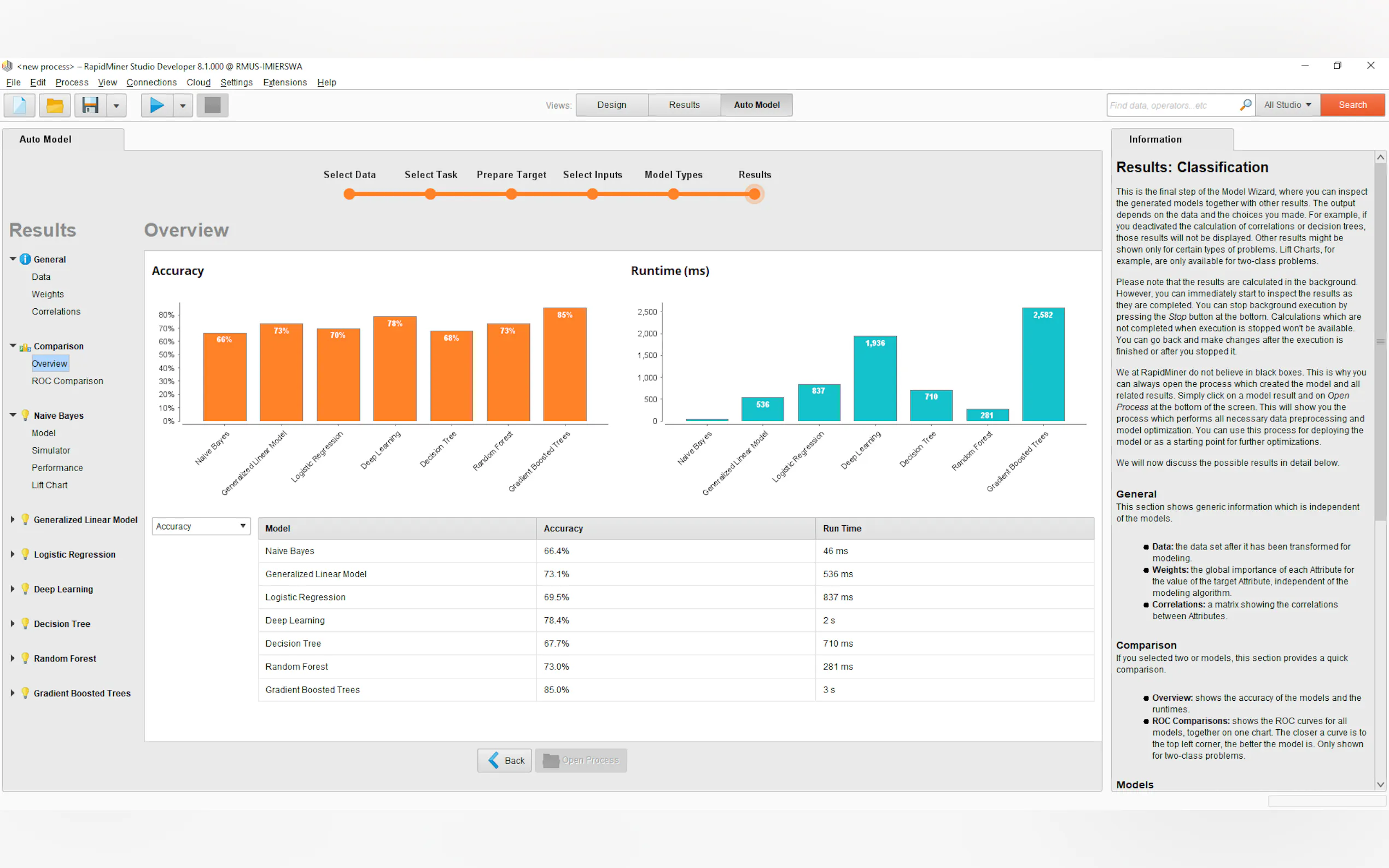Click the gray Stop process icon
The height and width of the screenshot is (868, 1389).
coord(213,105)
